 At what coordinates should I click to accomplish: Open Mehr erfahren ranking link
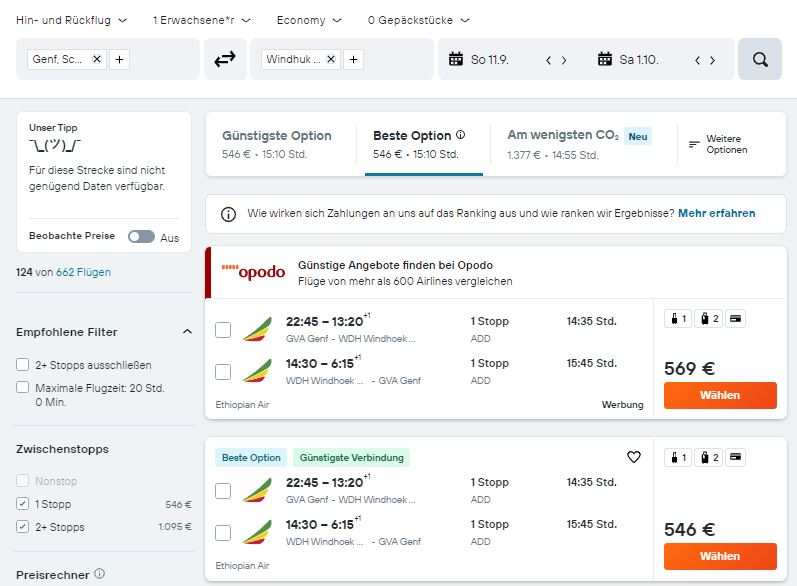coord(716,213)
